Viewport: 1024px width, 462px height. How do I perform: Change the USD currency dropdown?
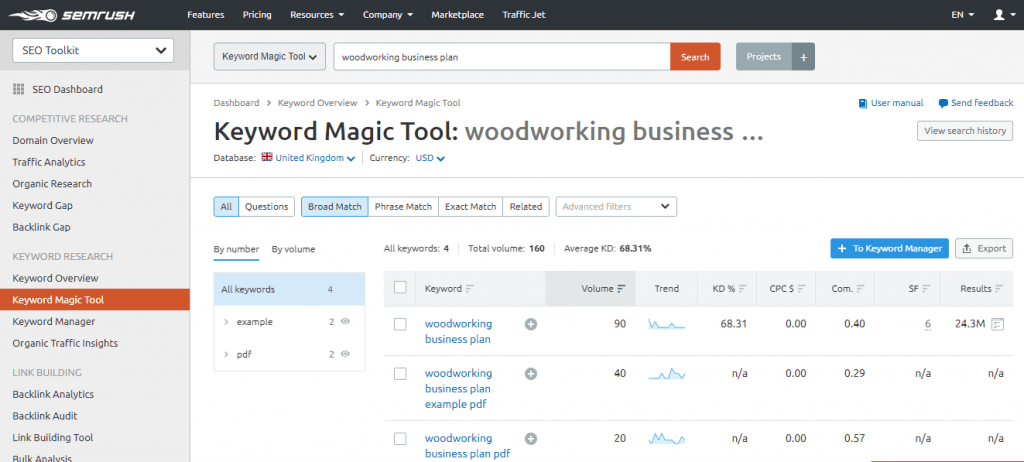click(x=430, y=158)
